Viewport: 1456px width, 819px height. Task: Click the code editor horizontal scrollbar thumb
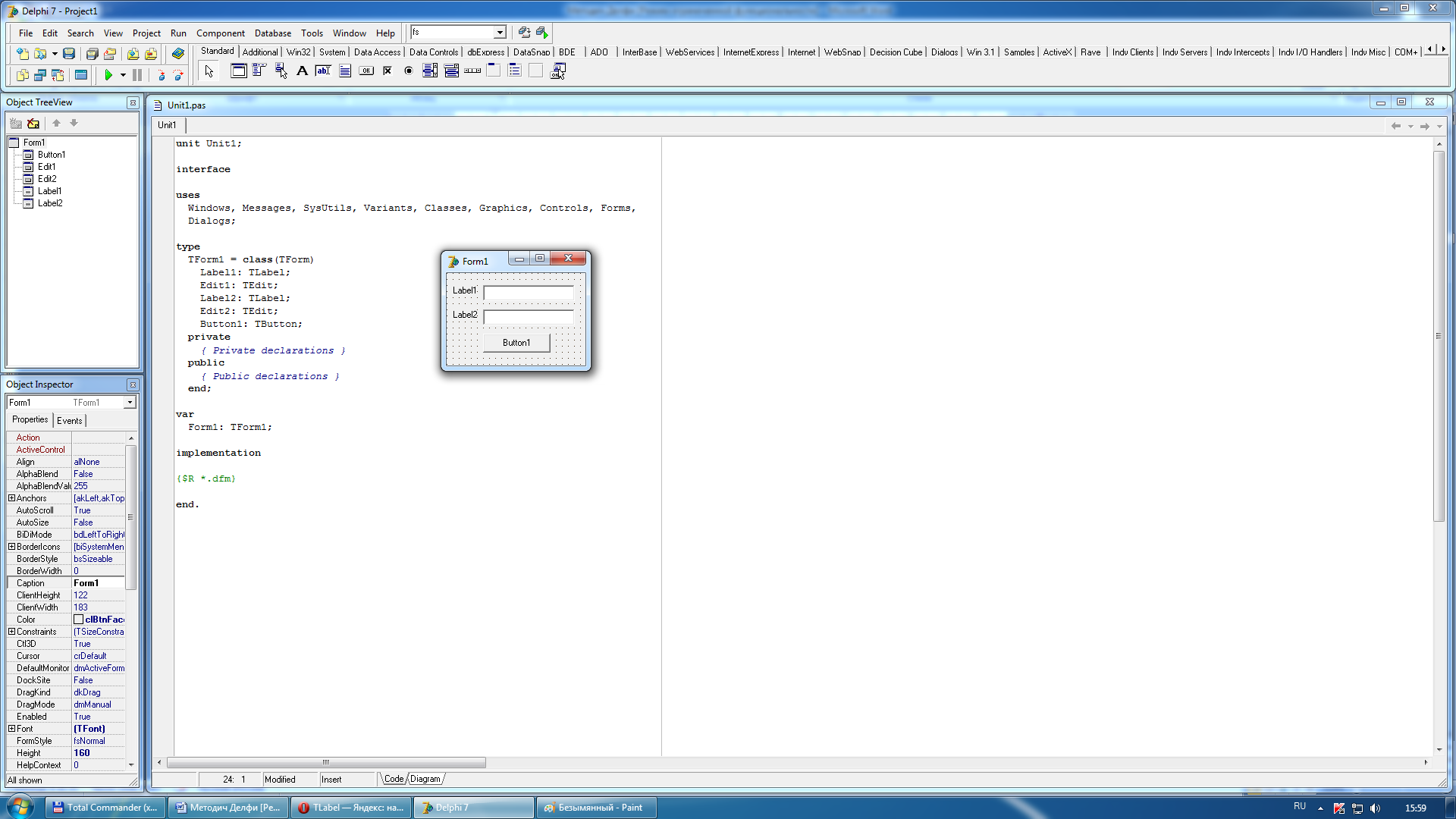[326, 762]
